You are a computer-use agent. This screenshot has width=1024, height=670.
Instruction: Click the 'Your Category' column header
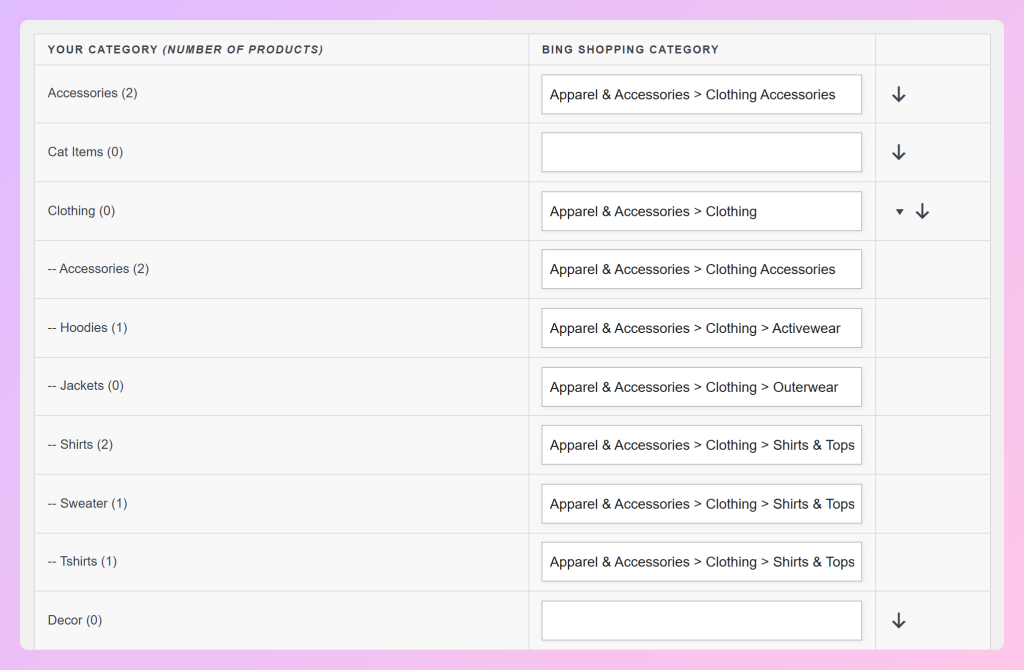click(x=185, y=49)
